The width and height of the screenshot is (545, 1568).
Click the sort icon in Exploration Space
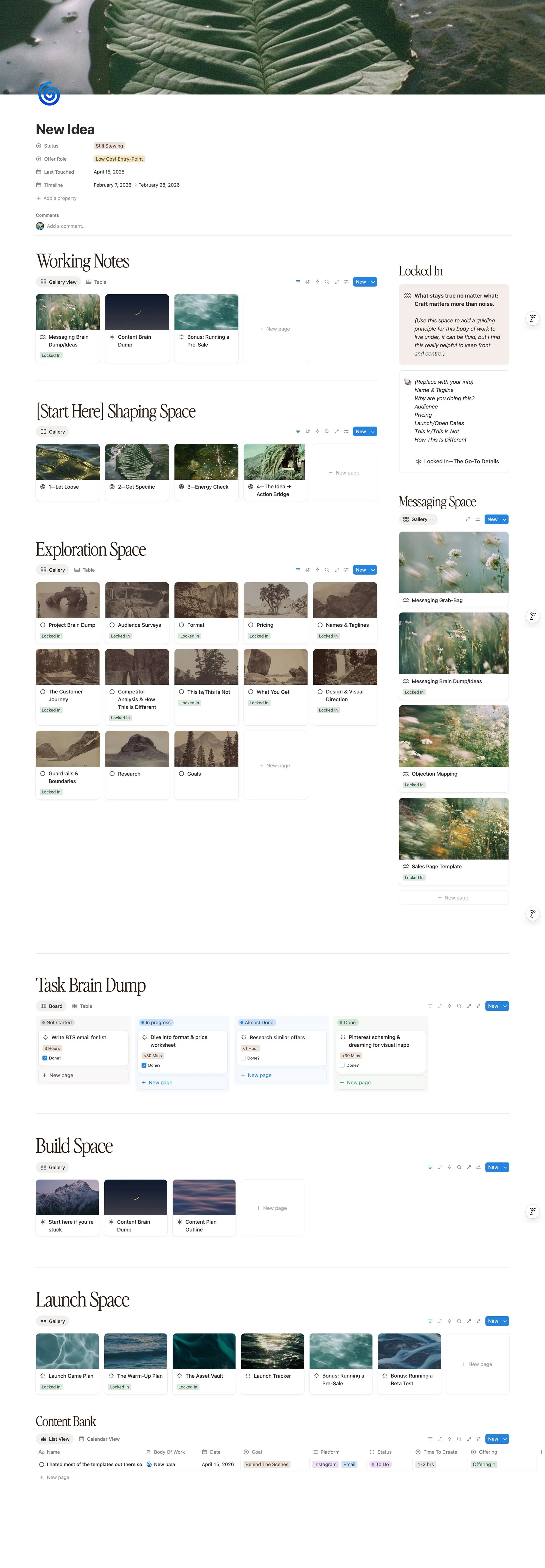point(307,570)
